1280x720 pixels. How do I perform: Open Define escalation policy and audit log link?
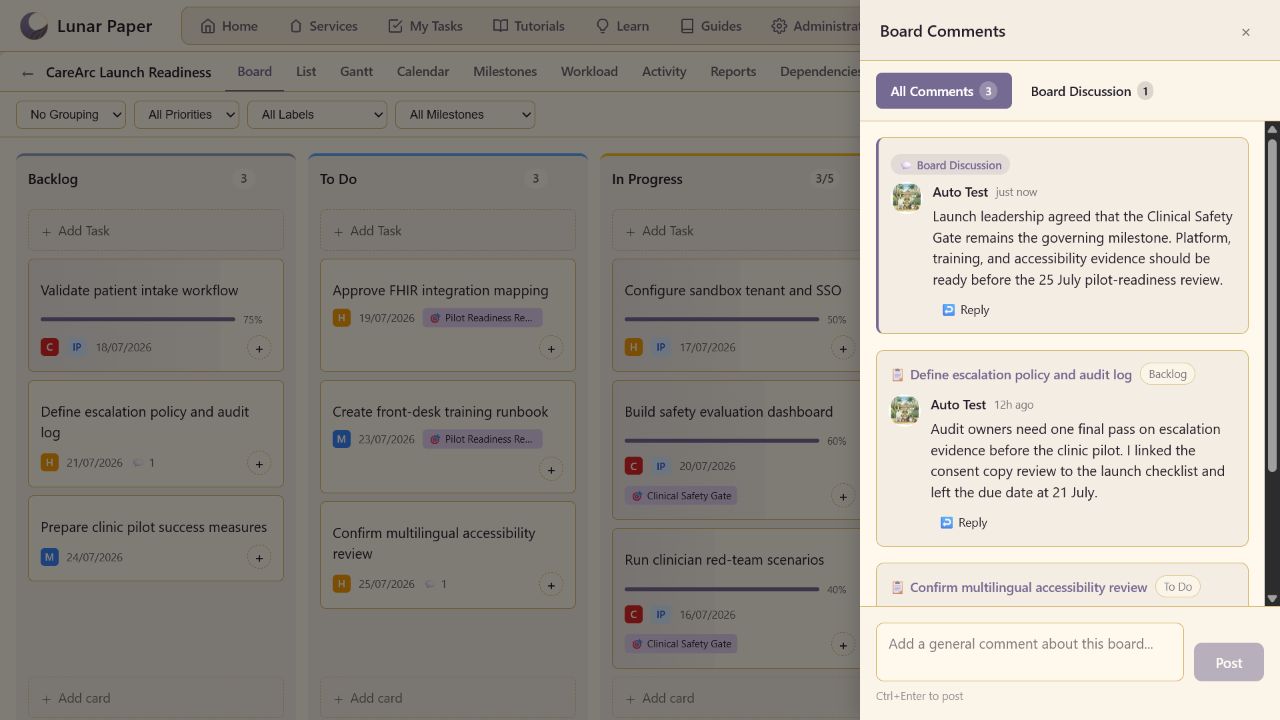[x=1021, y=375]
